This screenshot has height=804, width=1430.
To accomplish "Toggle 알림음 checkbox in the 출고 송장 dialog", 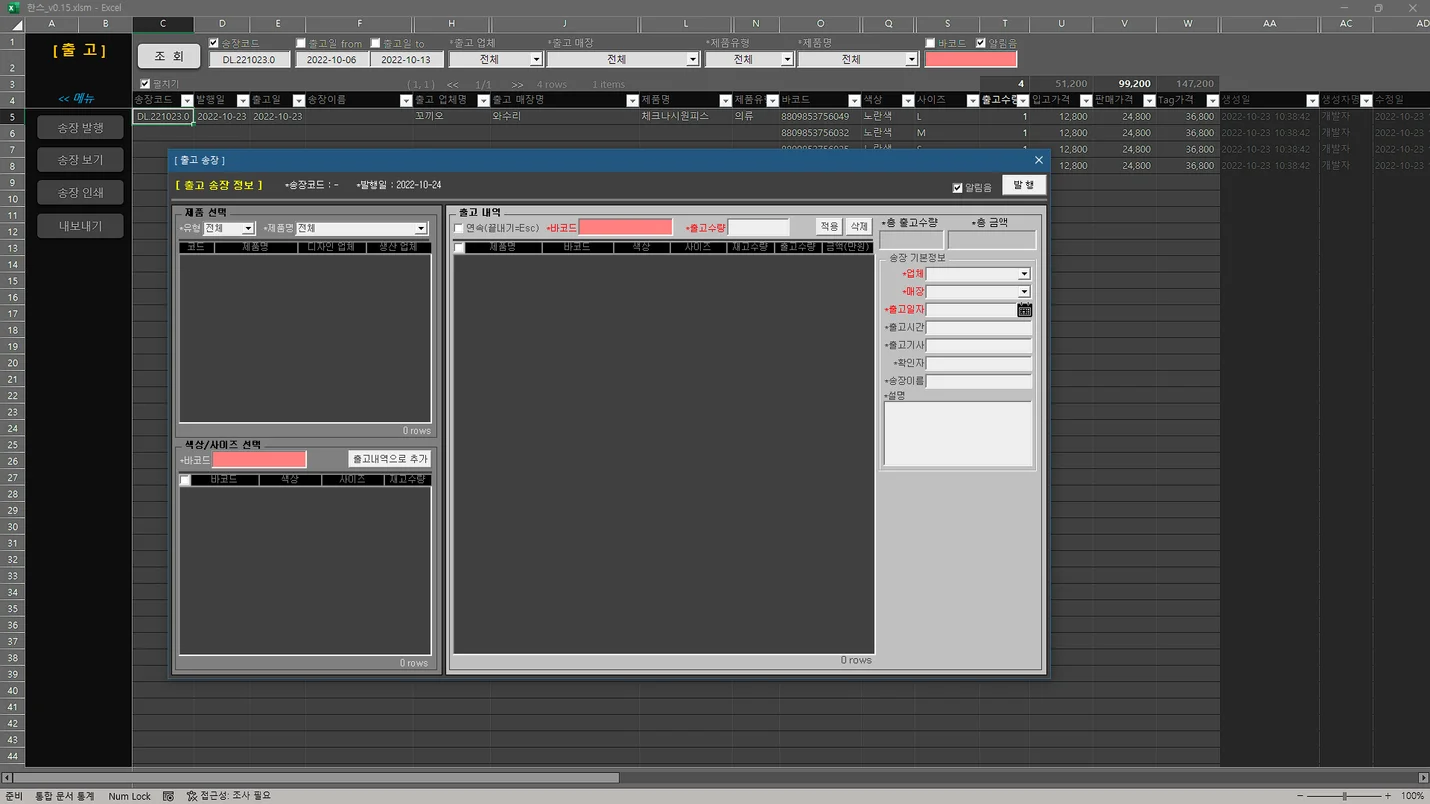I will tap(958, 188).
